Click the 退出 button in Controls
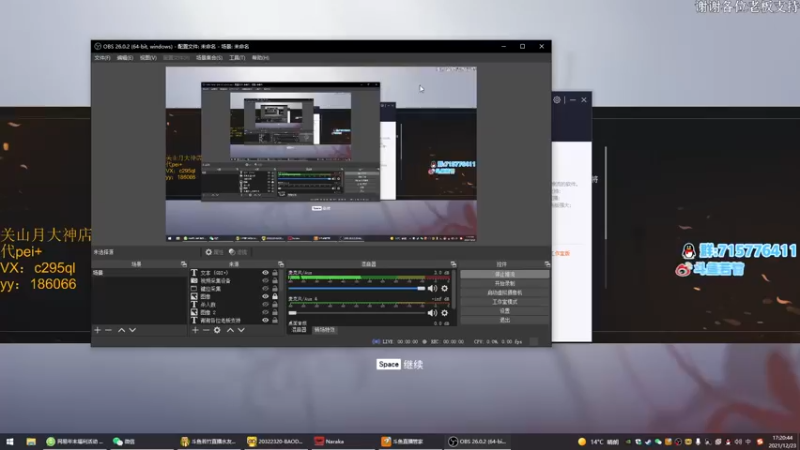This screenshot has height=450, width=800. [x=505, y=320]
